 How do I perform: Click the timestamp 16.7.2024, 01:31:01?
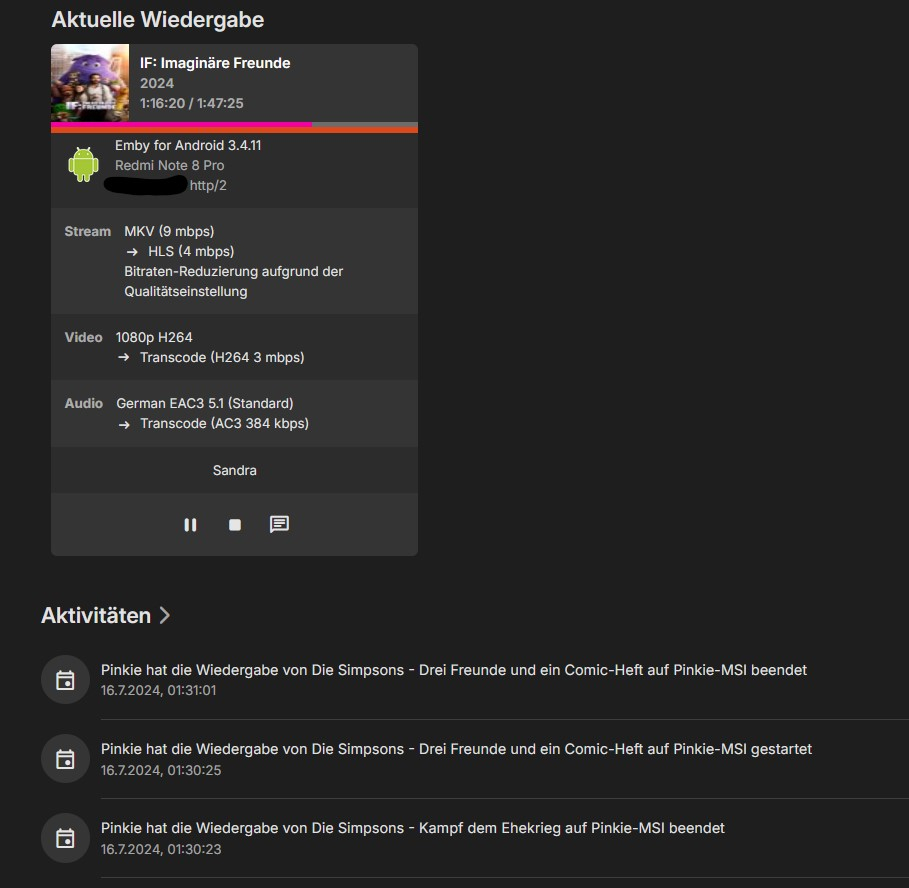click(x=158, y=690)
